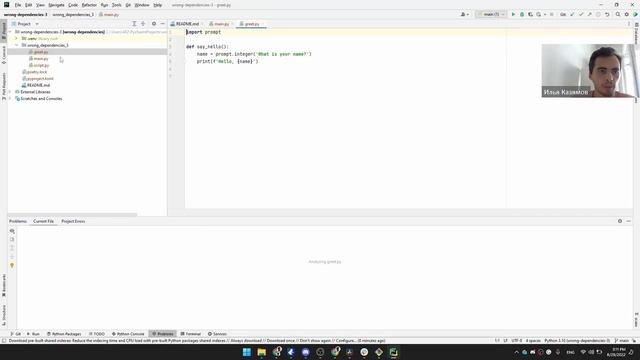Expand External Libraries node

(x=10, y=92)
